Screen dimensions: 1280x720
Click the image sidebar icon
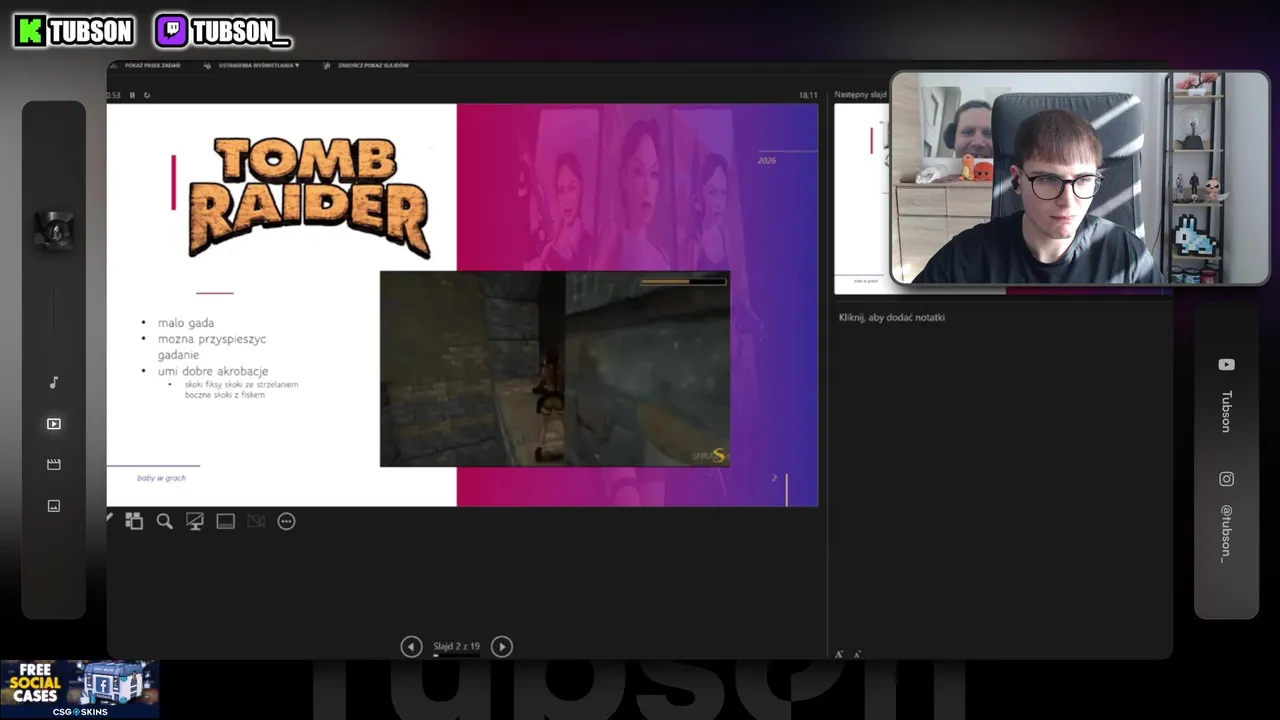[54, 506]
